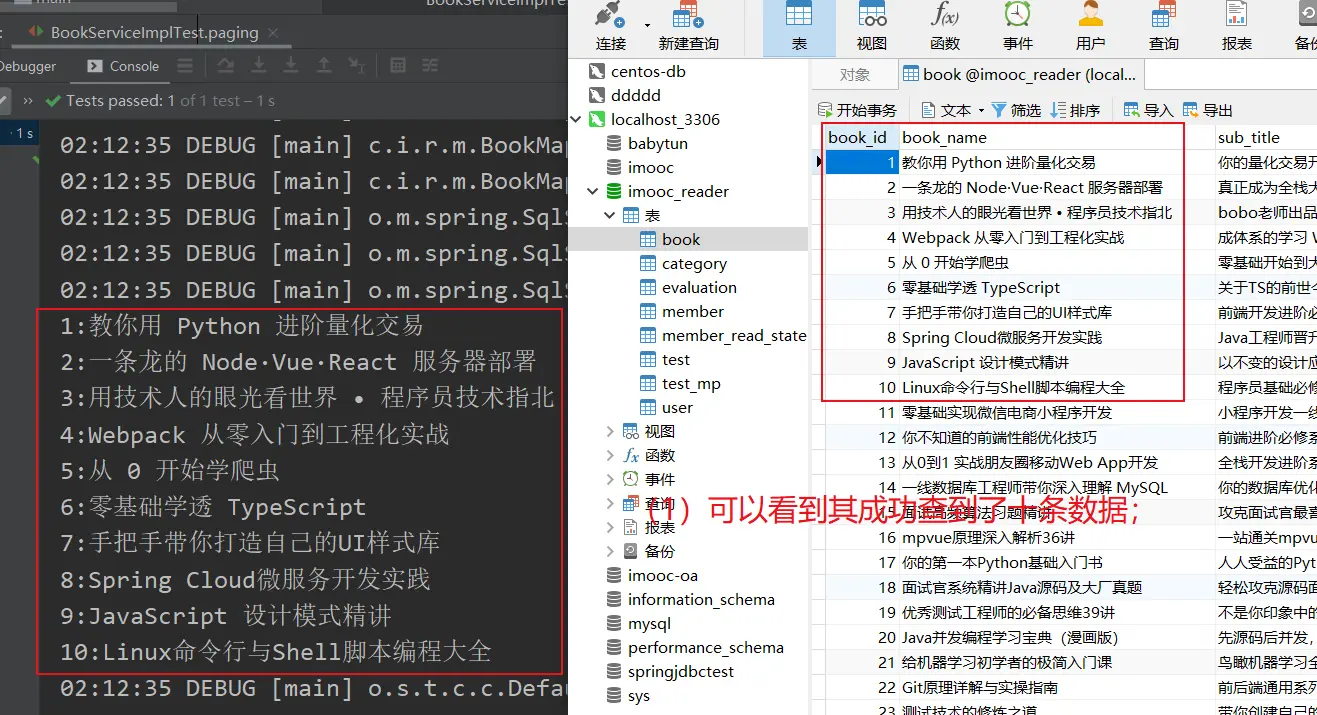The height and width of the screenshot is (715, 1317).
Task: Open the 视图 (View) toolbar icon
Action: pos(872,26)
